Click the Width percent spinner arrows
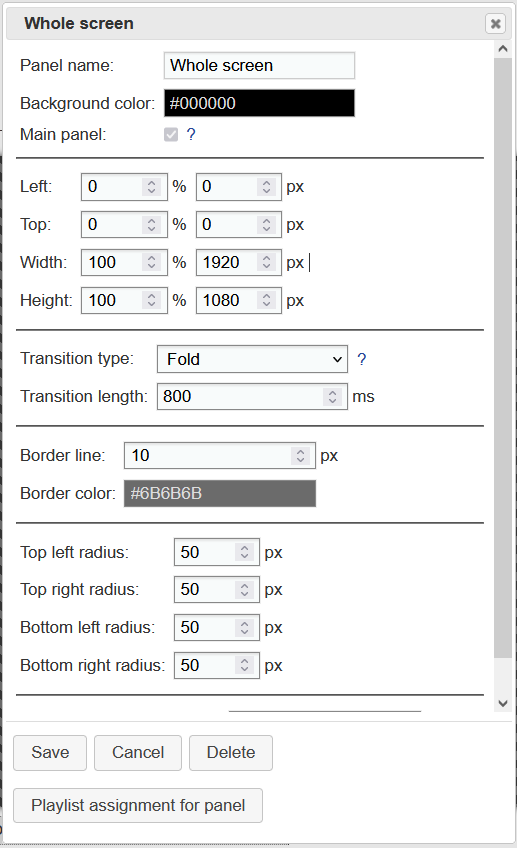517x848 pixels. point(151,262)
